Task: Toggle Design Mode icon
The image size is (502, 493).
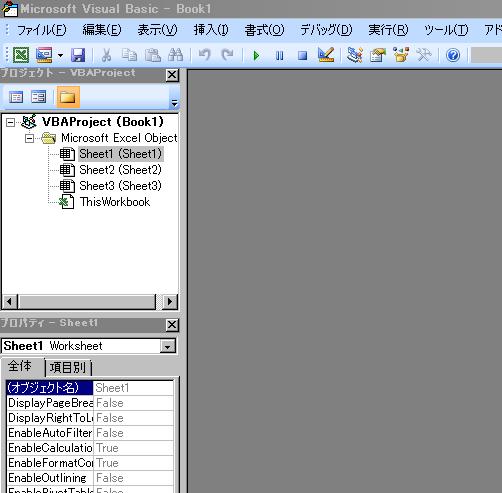Action: pos(326,55)
